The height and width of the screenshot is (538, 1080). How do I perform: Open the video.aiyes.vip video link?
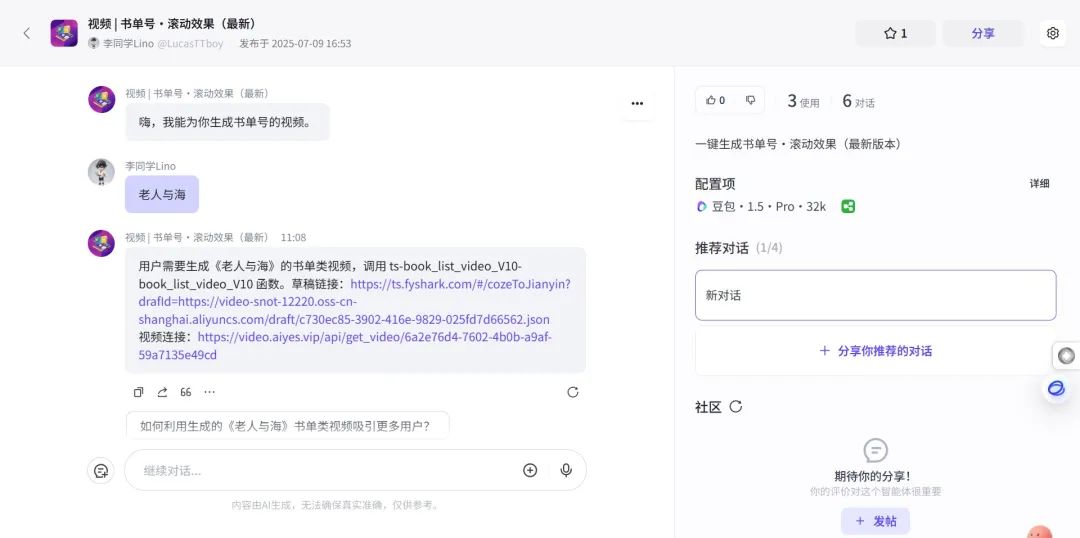coord(345,346)
